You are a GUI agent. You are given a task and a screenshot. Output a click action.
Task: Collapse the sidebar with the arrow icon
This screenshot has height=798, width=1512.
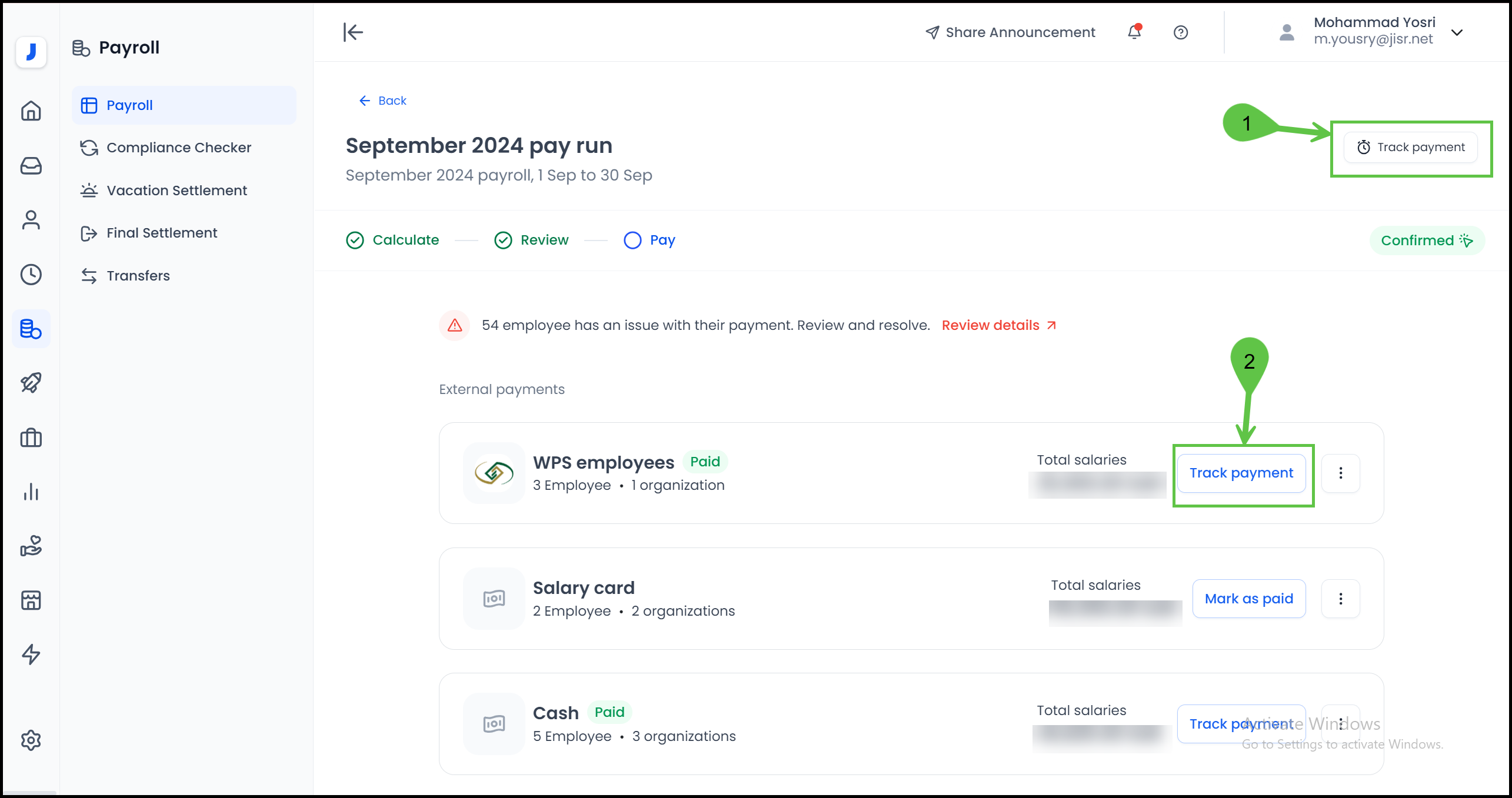point(353,32)
